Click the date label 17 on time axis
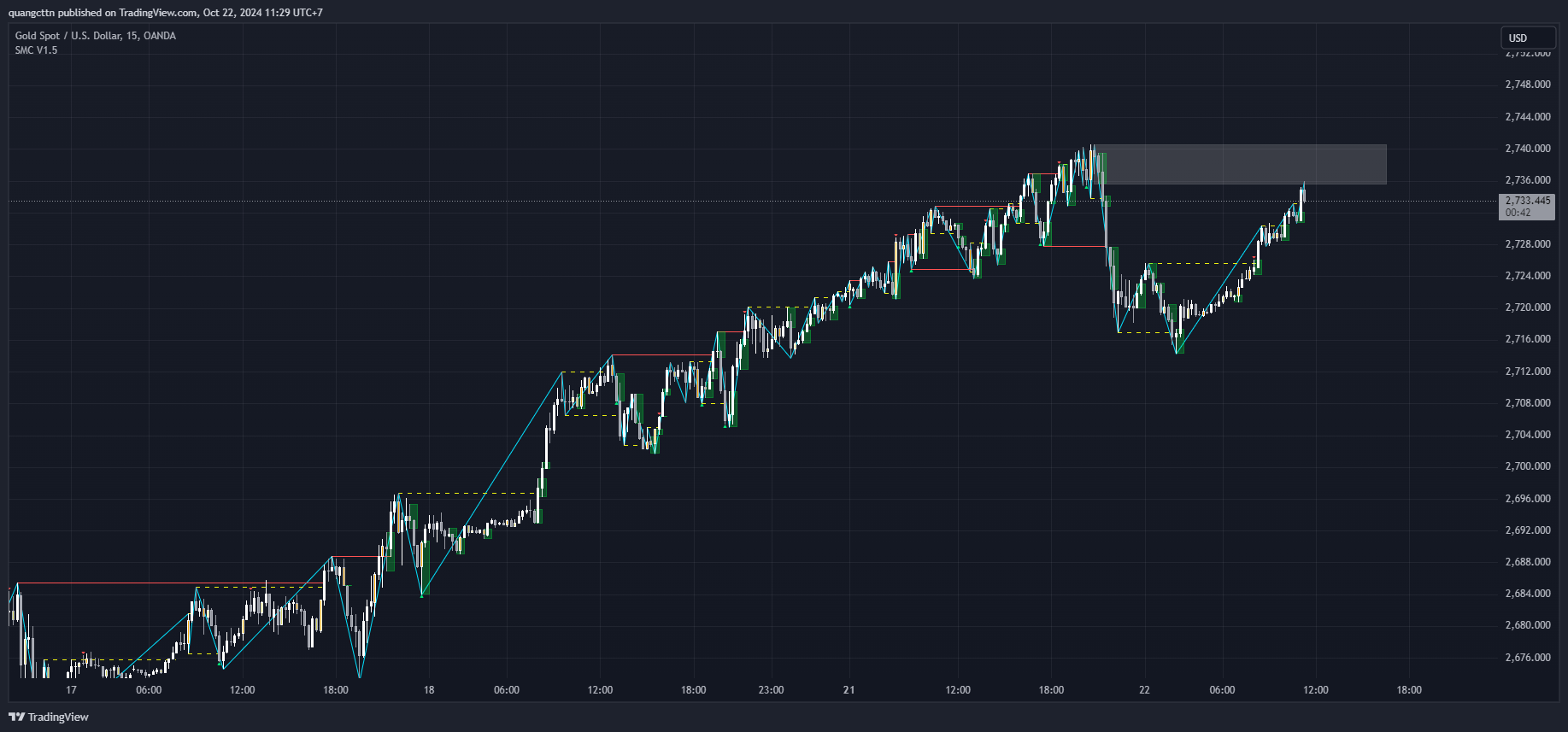Image resolution: width=1568 pixels, height=732 pixels. coord(72,690)
